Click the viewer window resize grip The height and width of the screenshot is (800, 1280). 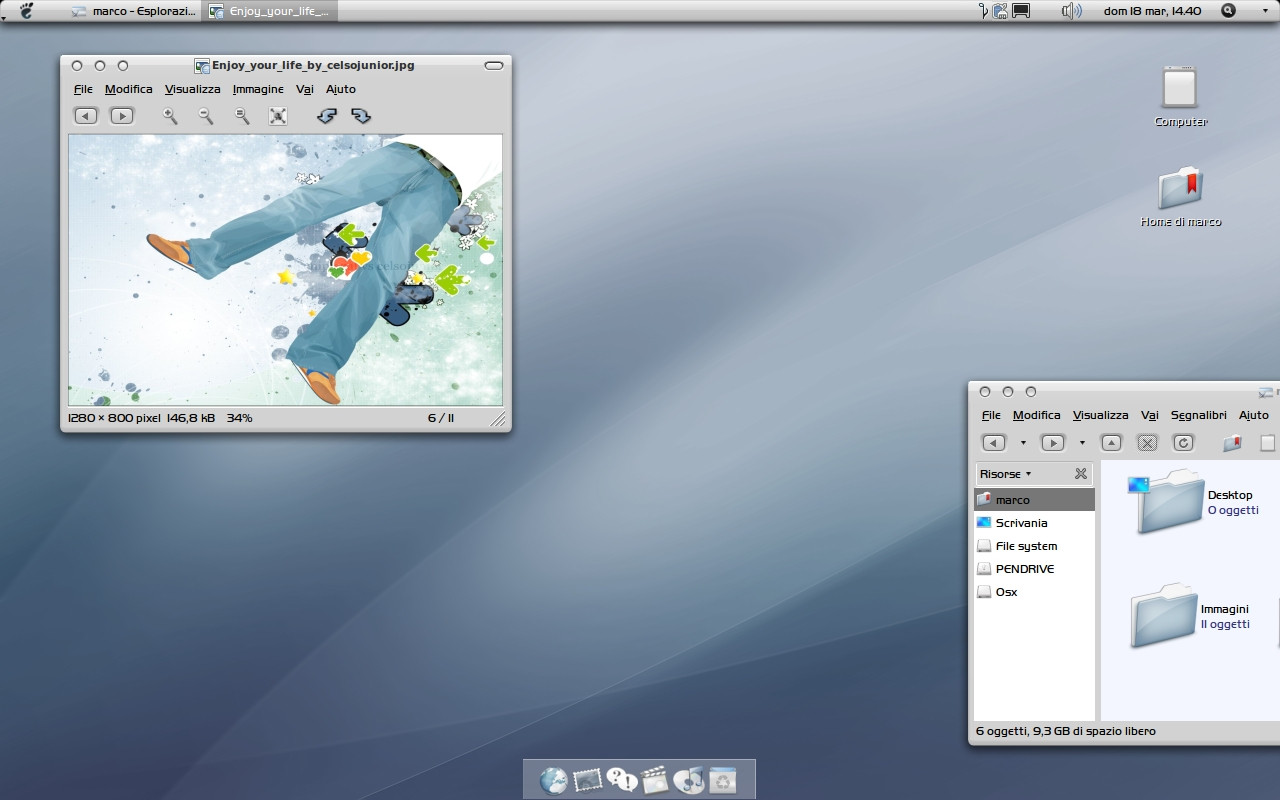click(x=498, y=420)
